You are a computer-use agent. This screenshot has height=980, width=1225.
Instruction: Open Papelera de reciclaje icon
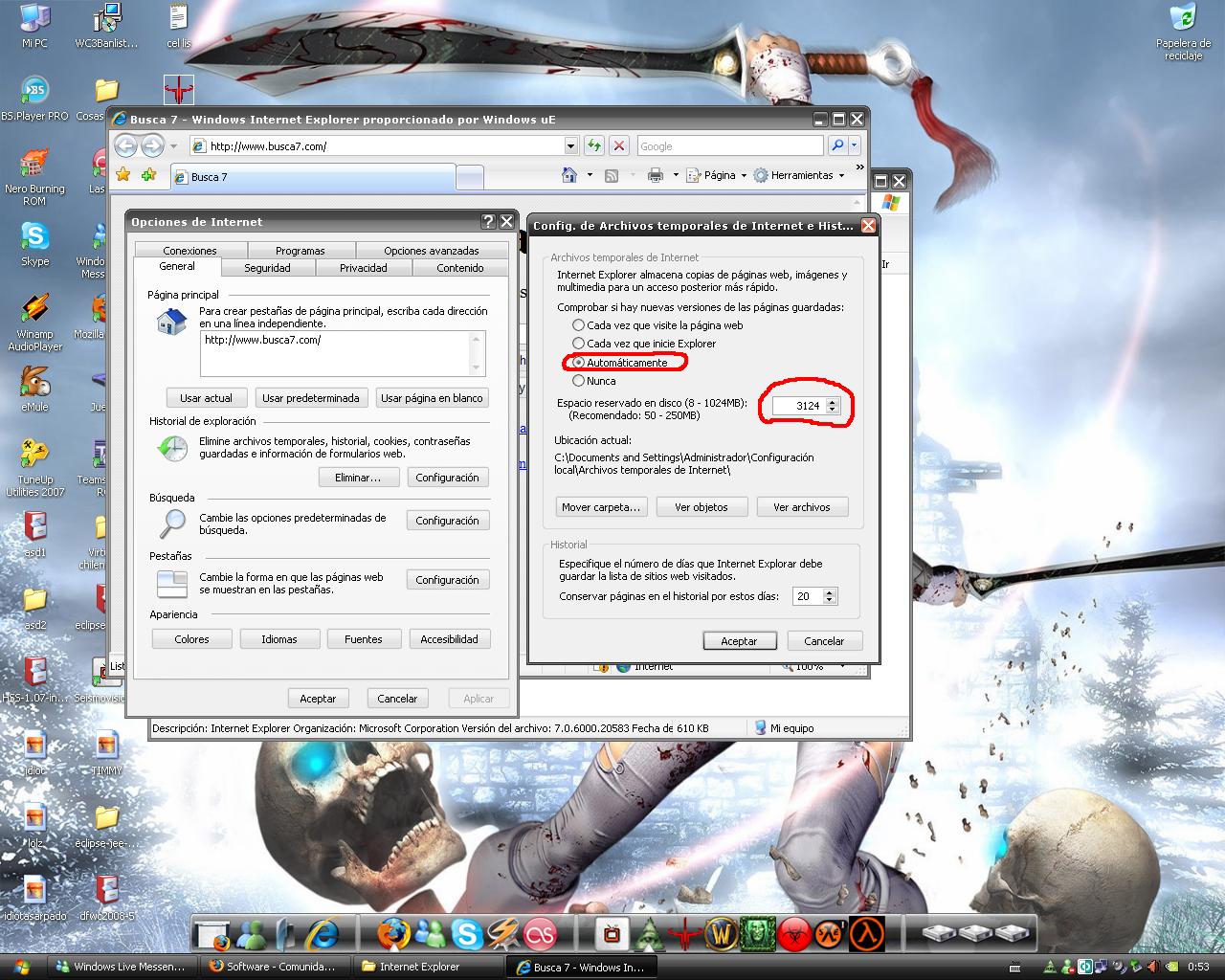pyautogui.click(x=1183, y=32)
